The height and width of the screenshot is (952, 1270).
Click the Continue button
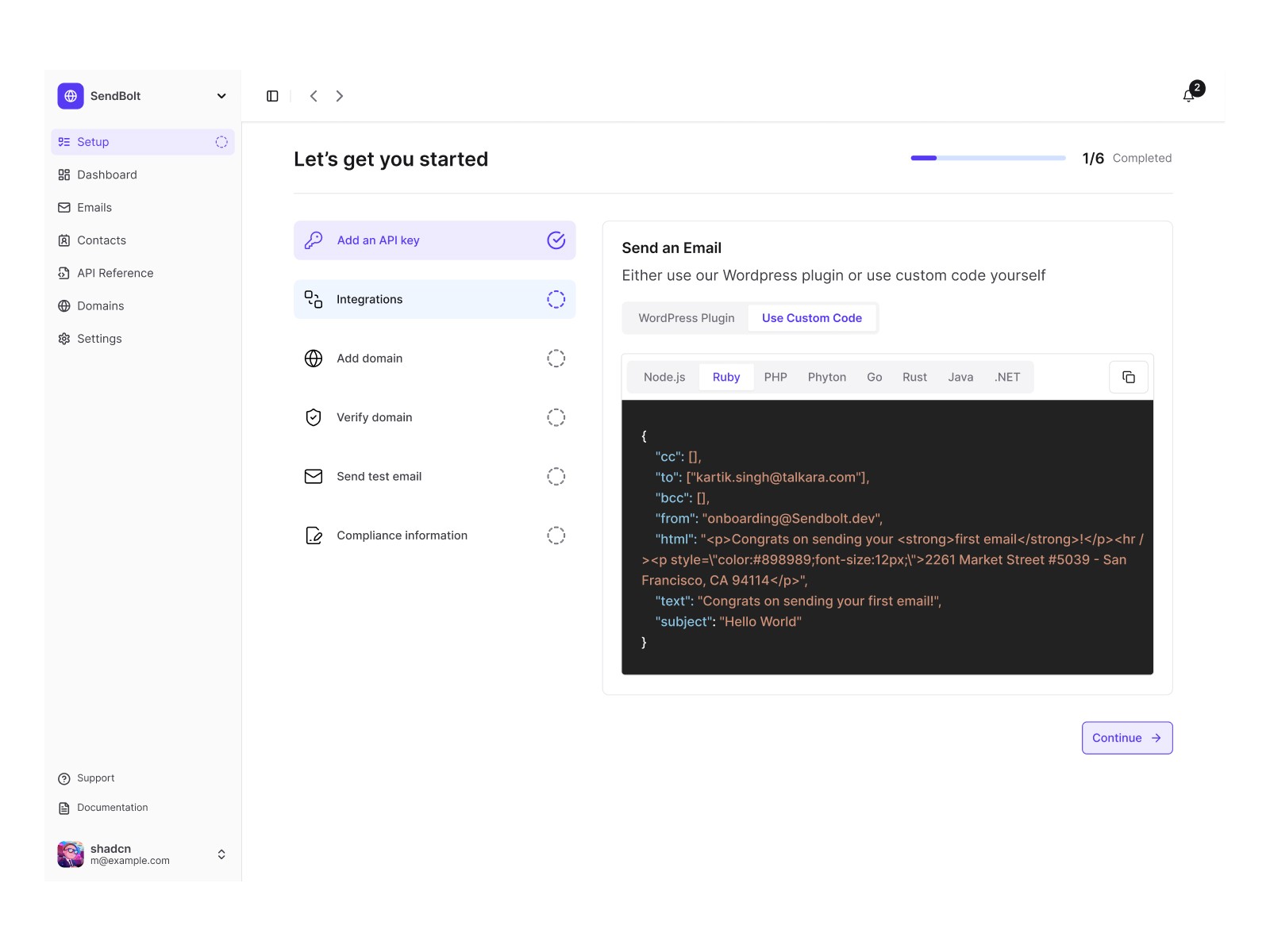point(1126,738)
